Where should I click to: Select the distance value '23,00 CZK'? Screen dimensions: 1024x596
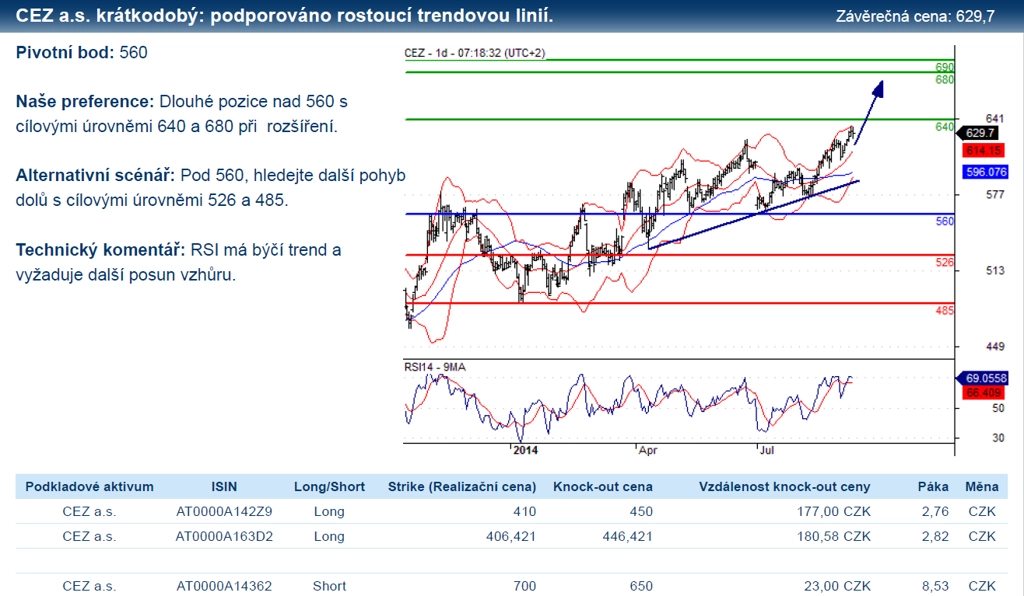837,586
